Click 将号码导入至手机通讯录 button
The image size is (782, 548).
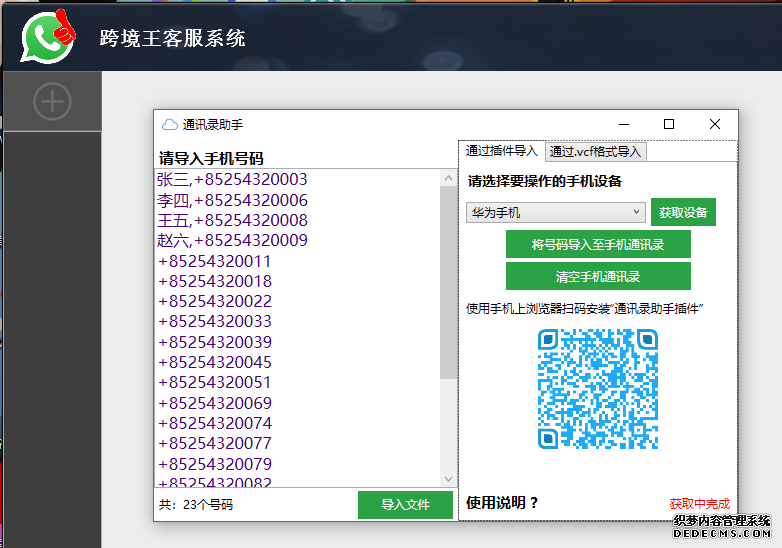598,245
